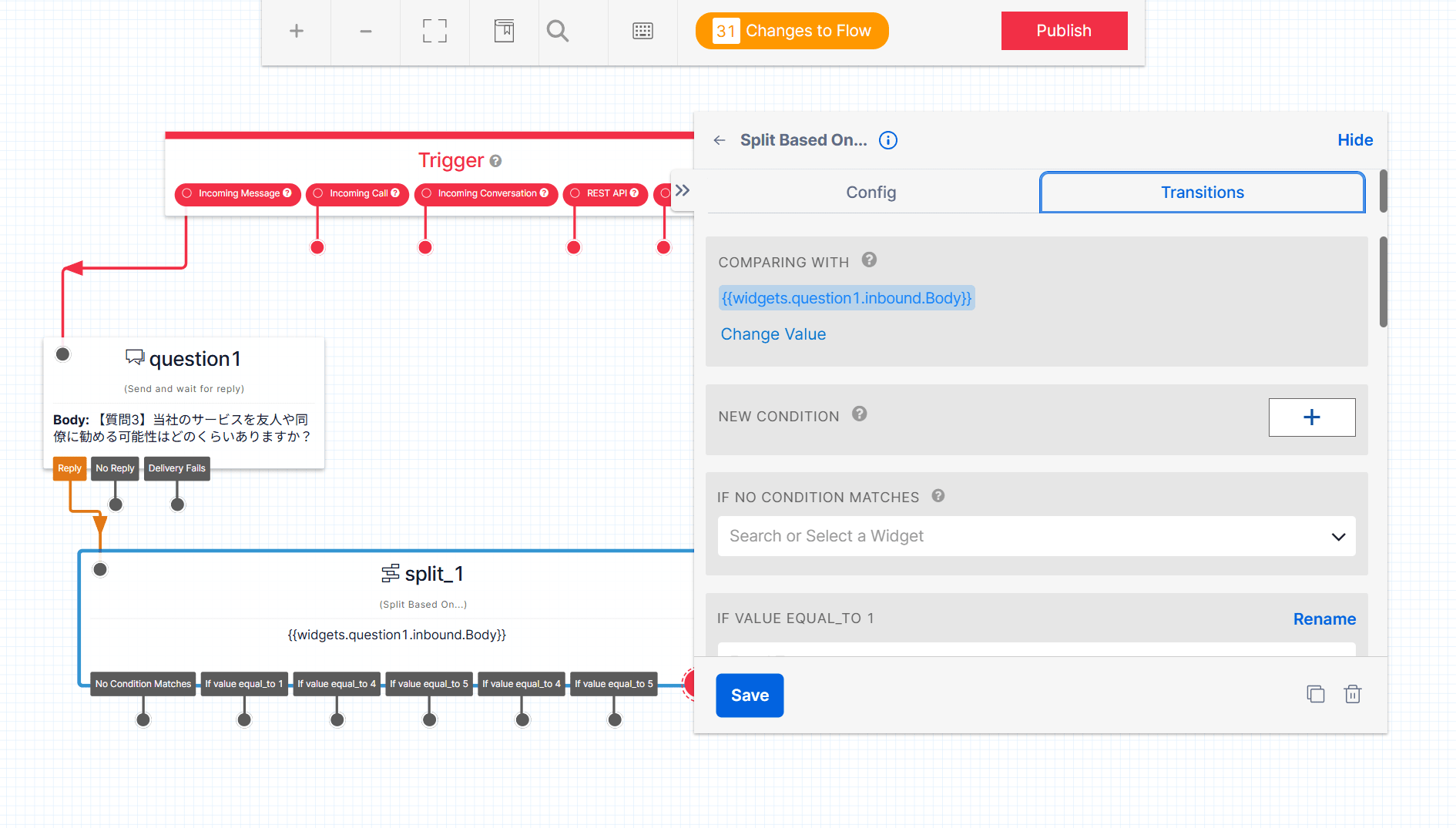Open the widget library bookmark icon
The image size is (1456, 828).
point(504,31)
